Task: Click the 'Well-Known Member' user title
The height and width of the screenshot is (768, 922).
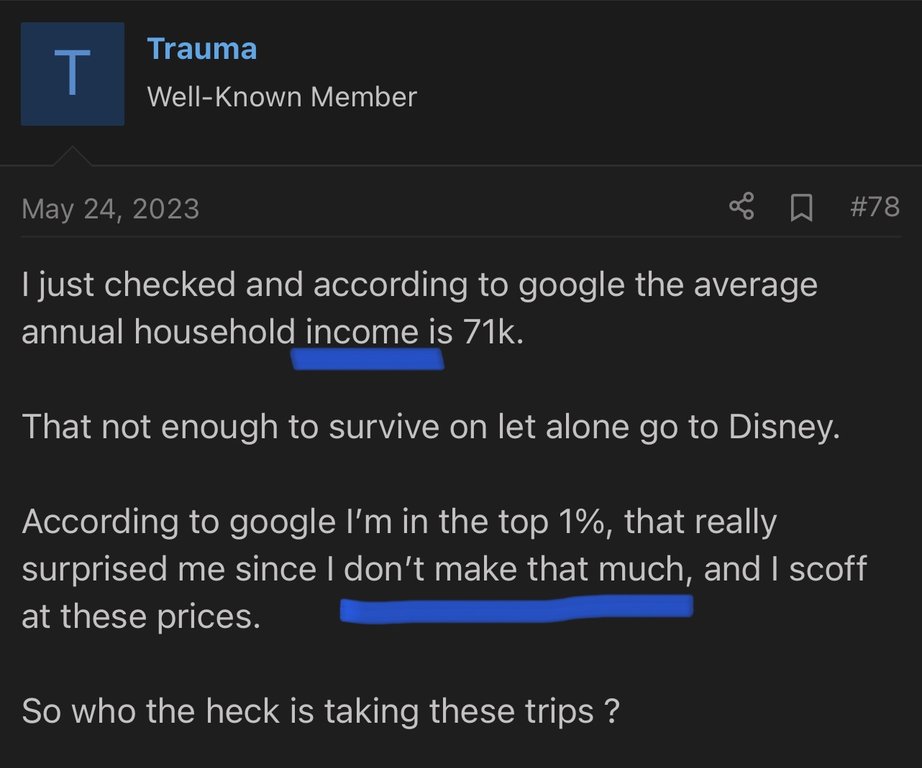Action: pyautogui.click(x=281, y=97)
